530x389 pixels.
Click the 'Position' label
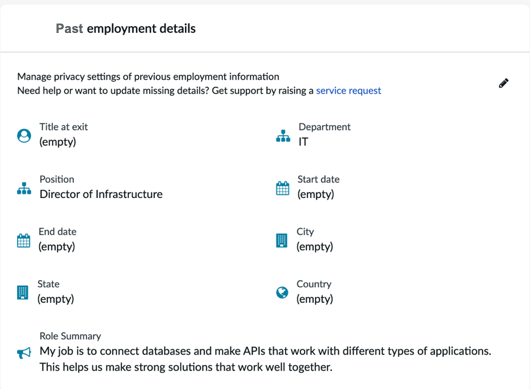click(x=57, y=179)
